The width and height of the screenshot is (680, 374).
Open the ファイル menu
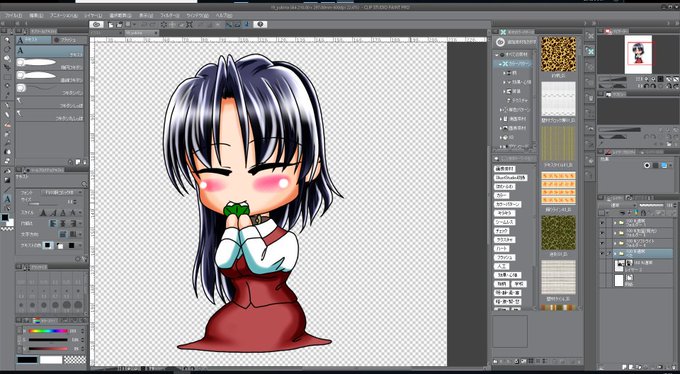coord(12,15)
